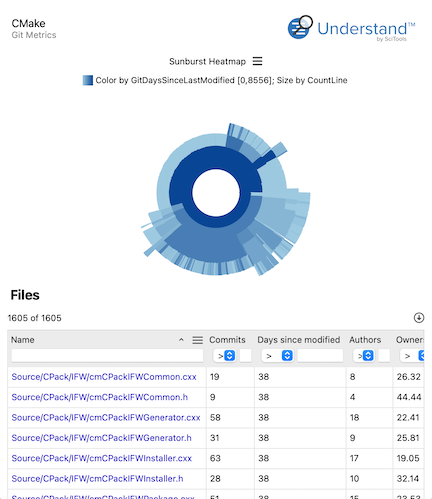Sort by the Commits column header
The image size is (432, 499).
point(227,340)
